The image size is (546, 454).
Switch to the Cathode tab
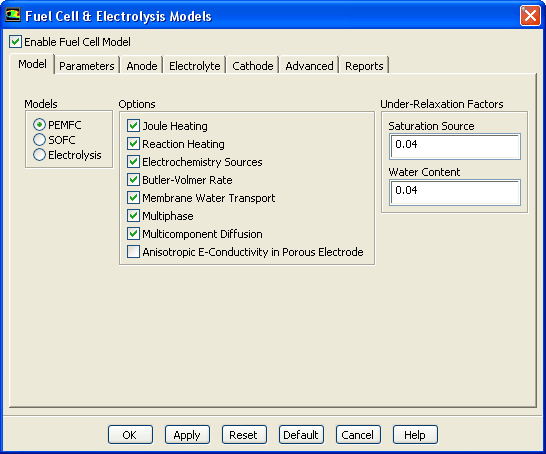[253, 66]
